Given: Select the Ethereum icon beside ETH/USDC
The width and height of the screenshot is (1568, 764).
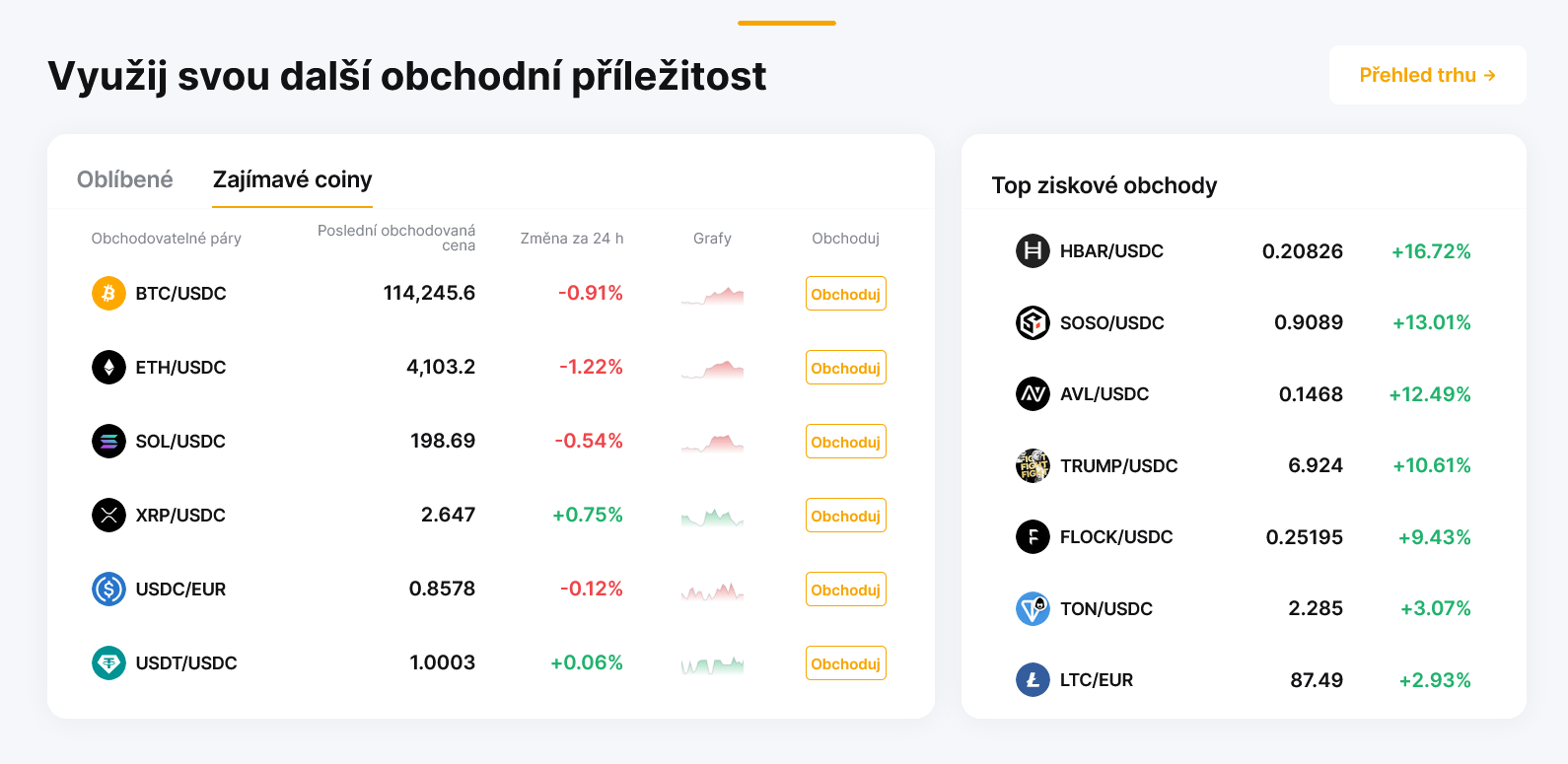Looking at the screenshot, I should pos(108,367).
